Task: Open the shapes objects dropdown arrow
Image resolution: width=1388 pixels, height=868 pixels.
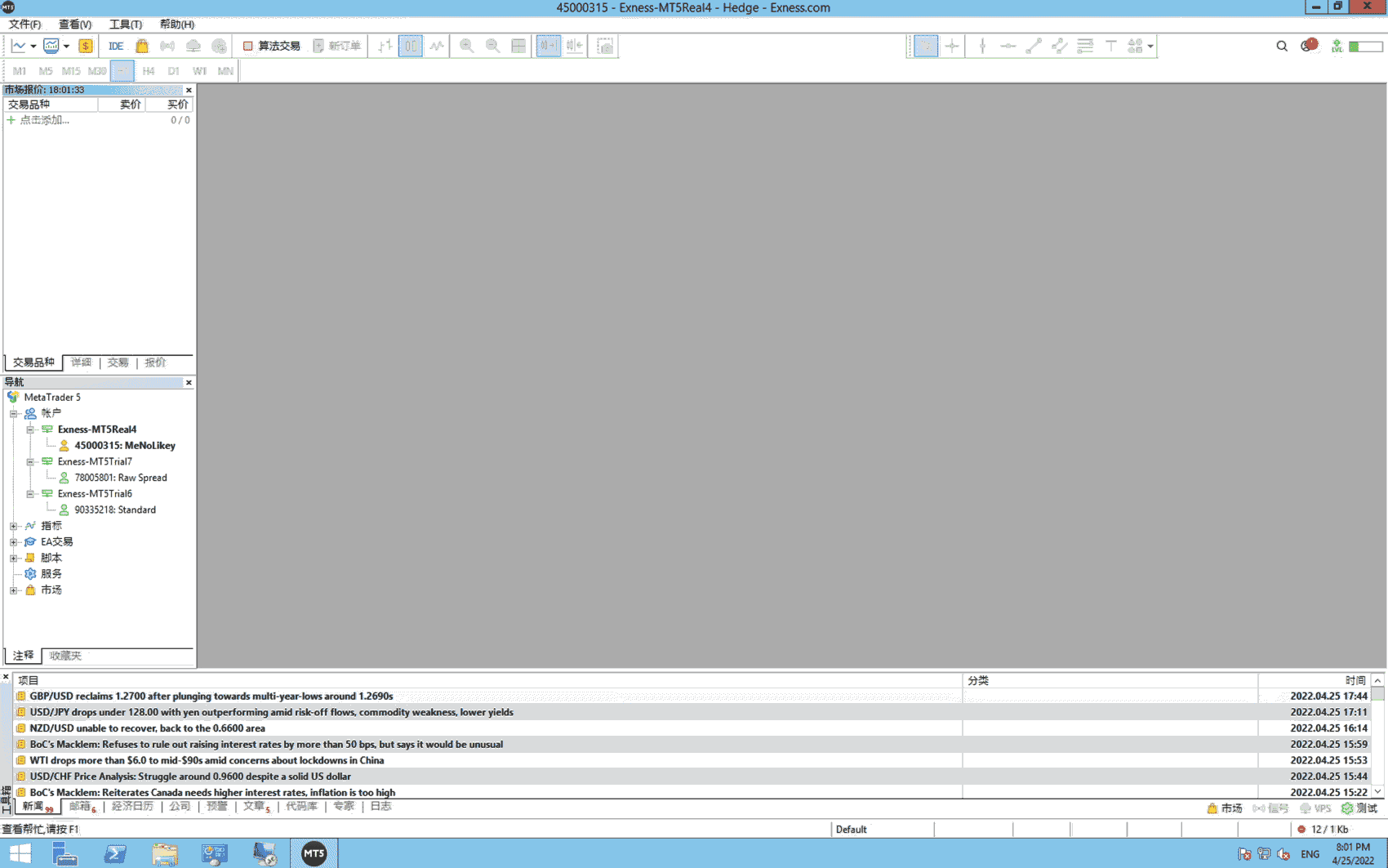Action: pos(1150,47)
